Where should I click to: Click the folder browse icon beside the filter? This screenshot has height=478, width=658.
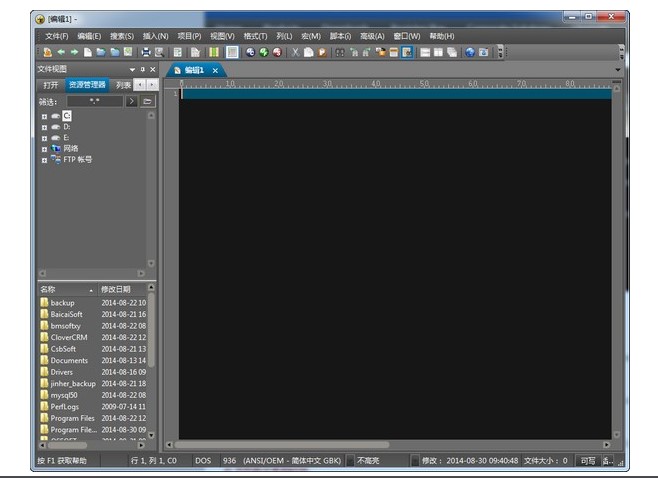pyautogui.click(x=147, y=101)
